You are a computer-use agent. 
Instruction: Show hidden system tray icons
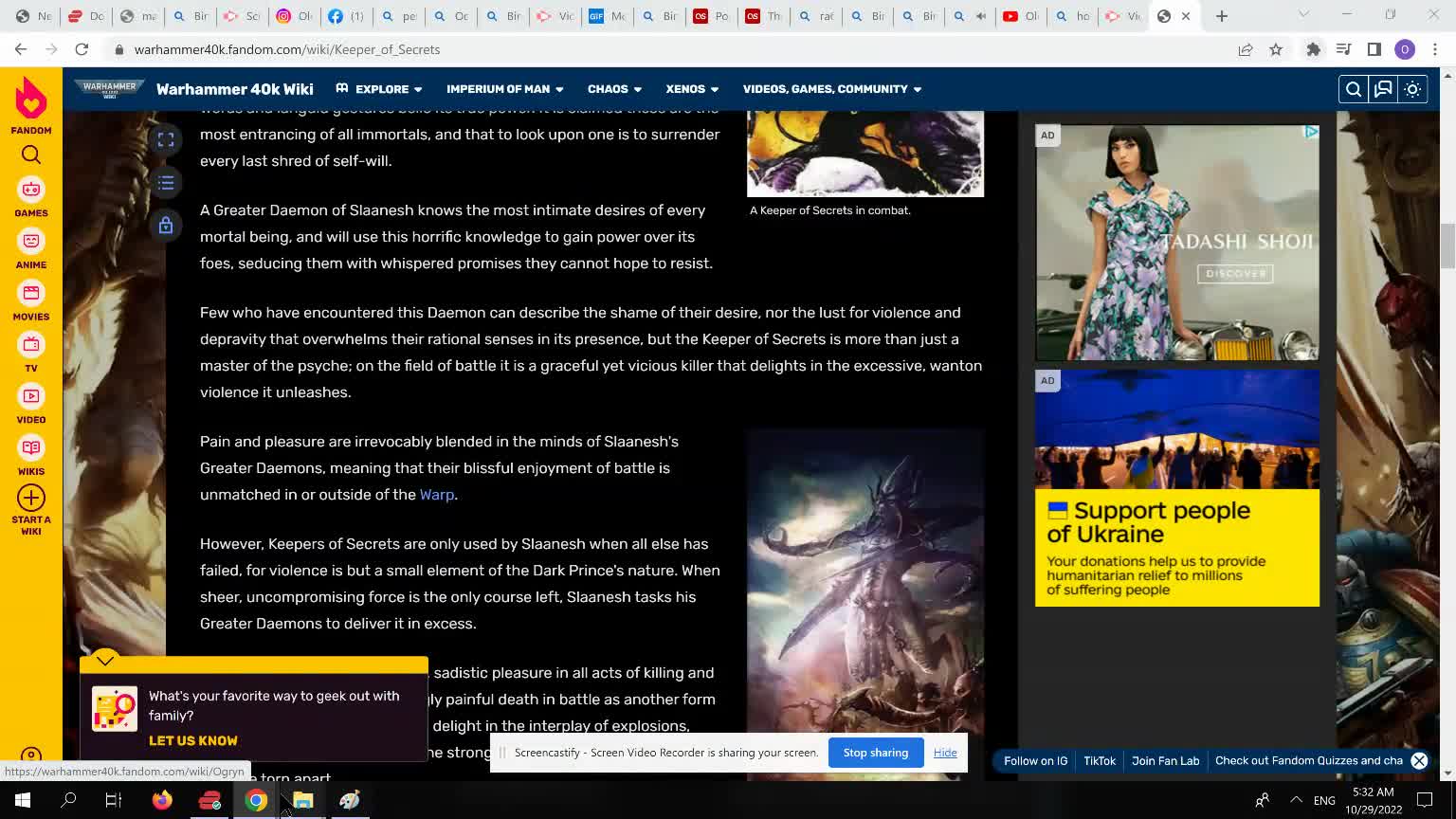(1296, 801)
